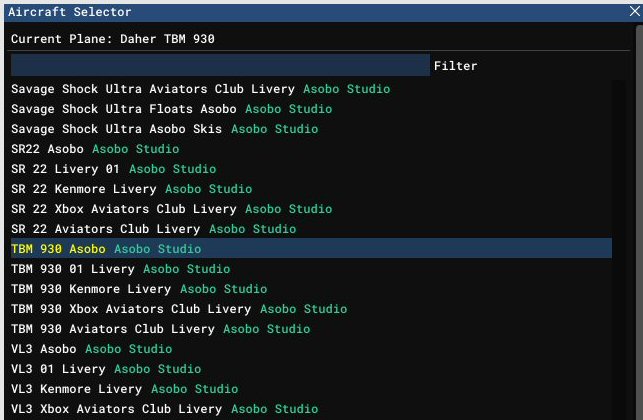The image size is (643, 420).
Task: Select Savage Shock Ultra Floats Asobo
Action: click(x=311, y=109)
